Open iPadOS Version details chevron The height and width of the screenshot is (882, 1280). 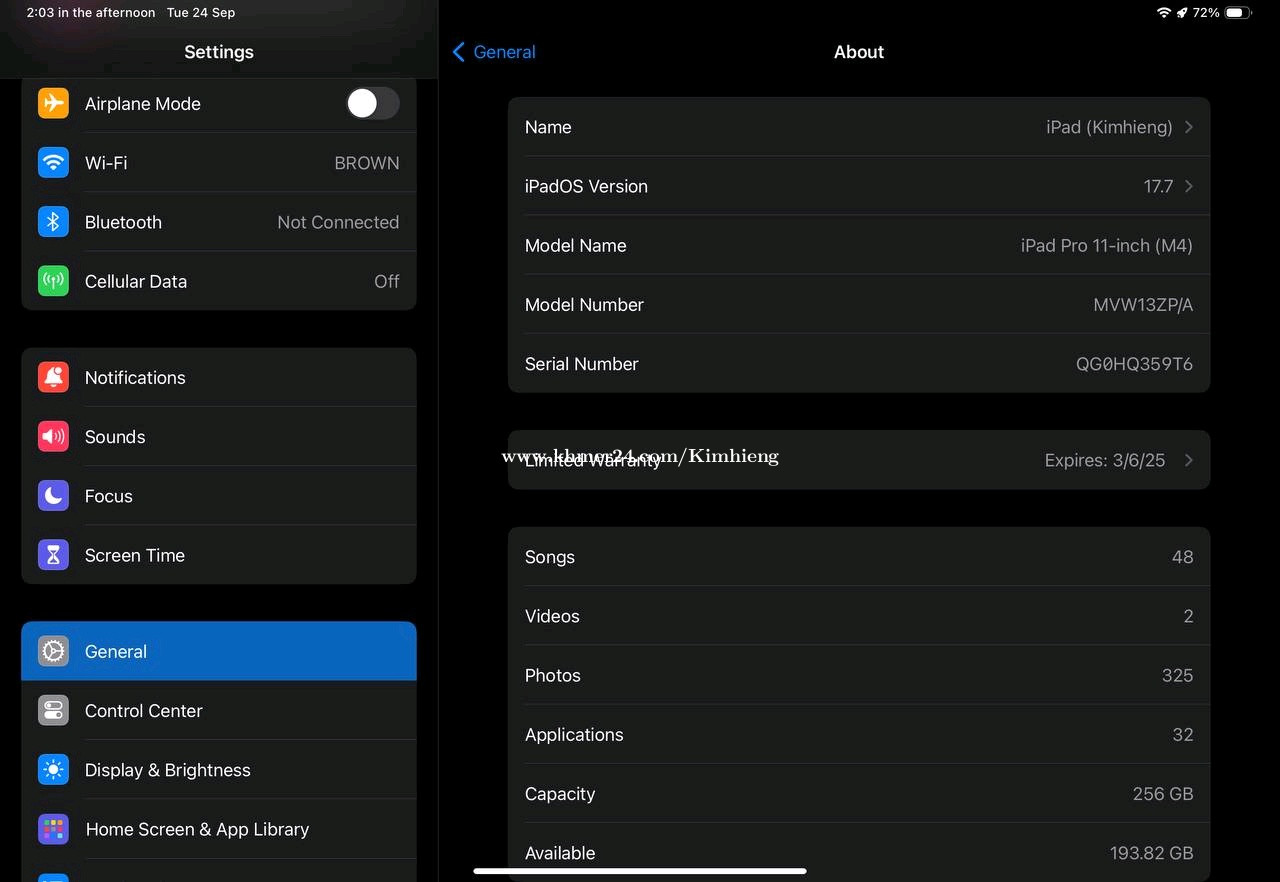1188,186
